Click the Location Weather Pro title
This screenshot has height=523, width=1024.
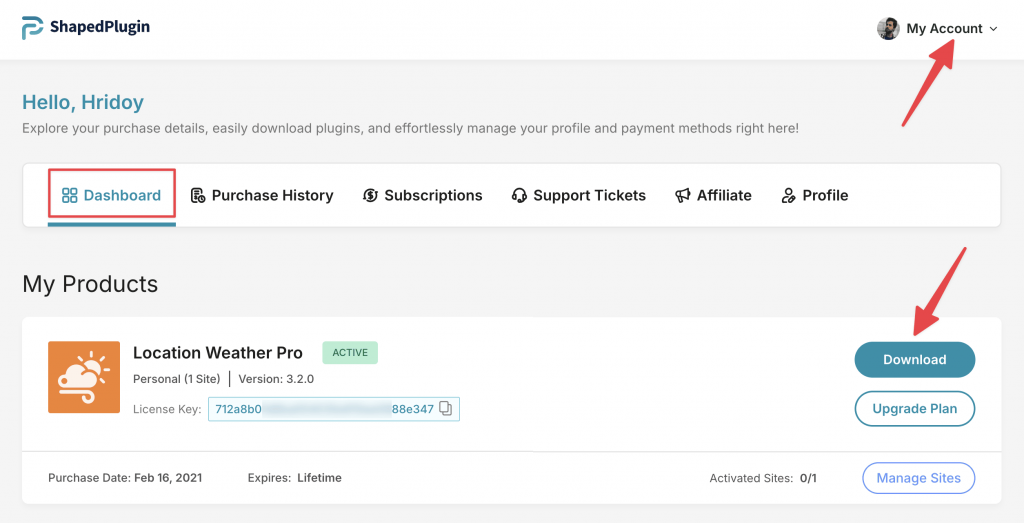[x=217, y=353]
